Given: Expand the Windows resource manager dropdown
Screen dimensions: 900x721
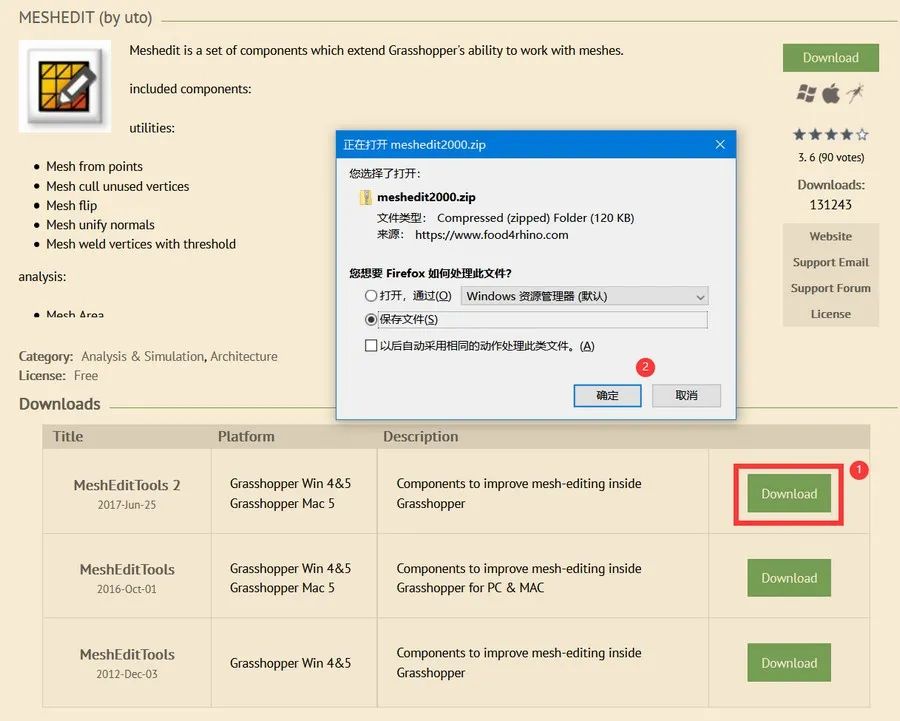Looking at the screenshot, I should [x=584, y=296].
